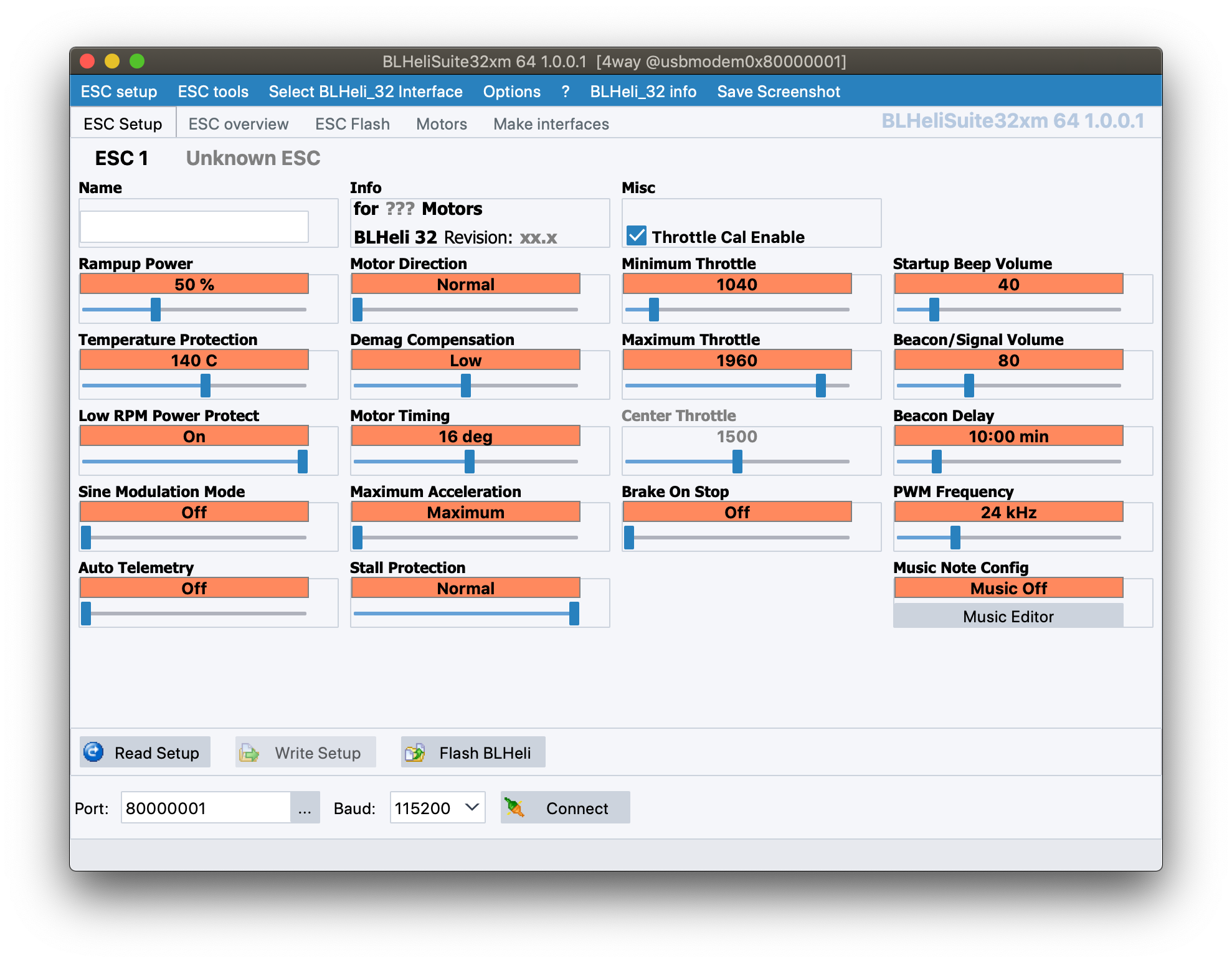
Task: Click the Beacon Delay slider handle
Action: [x=937, y=461]
